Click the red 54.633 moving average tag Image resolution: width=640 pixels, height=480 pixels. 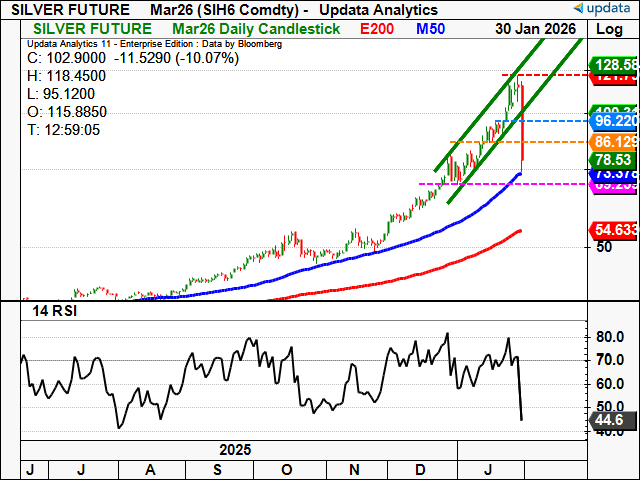pyautogui.click(x=612, y=230)
